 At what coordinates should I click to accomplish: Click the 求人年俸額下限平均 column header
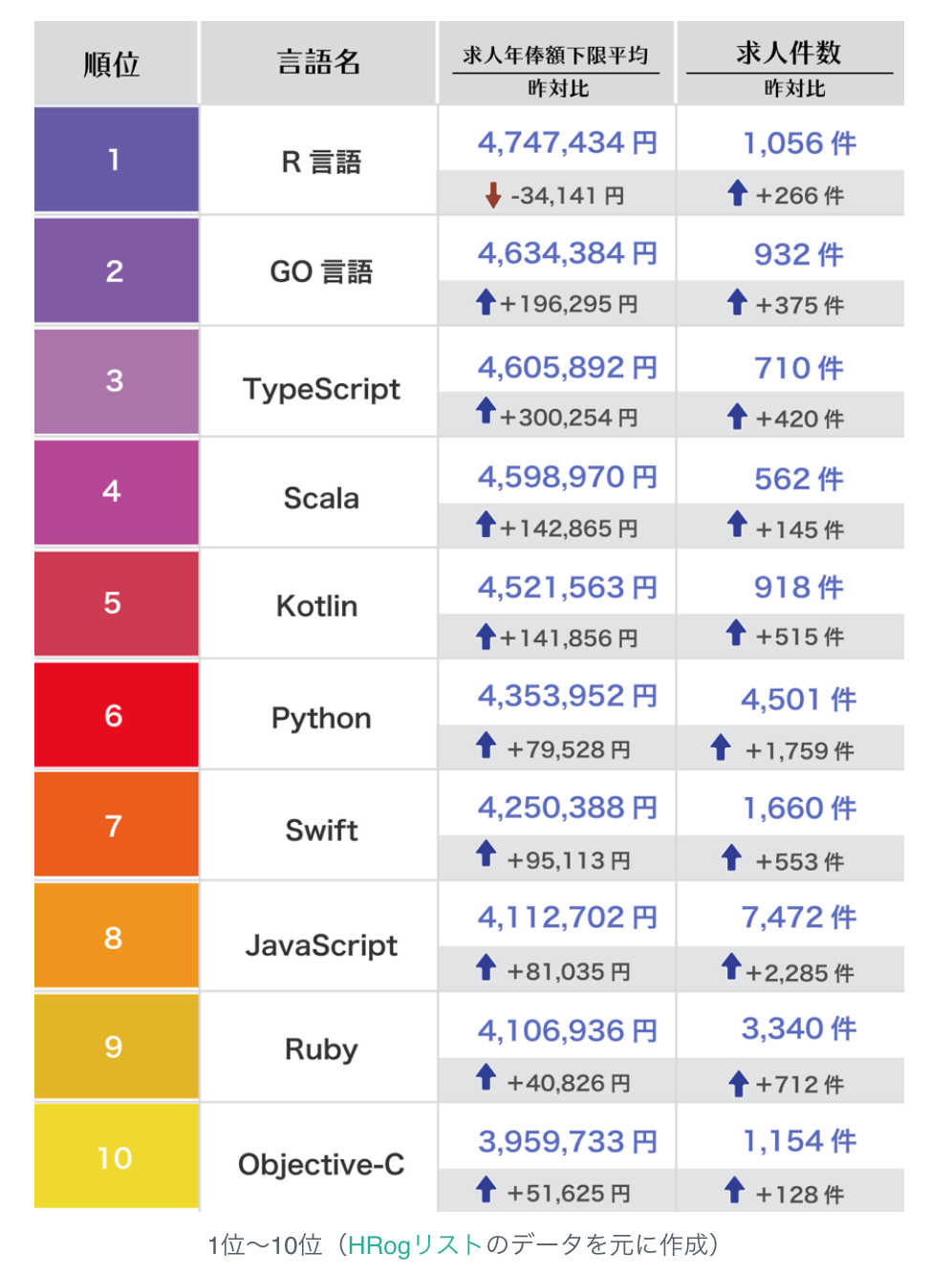(555, 55)
